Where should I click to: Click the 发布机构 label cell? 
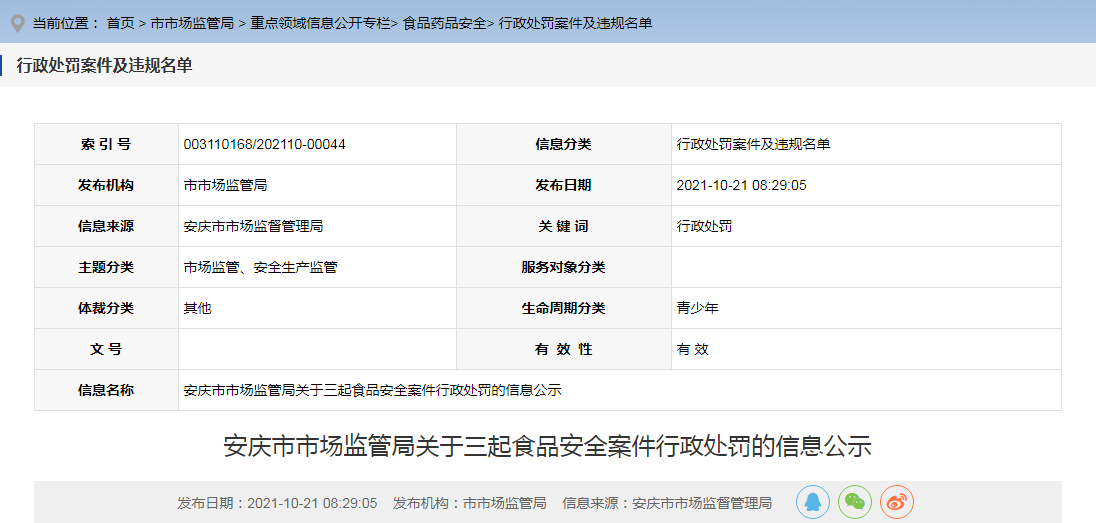(106, 185)
